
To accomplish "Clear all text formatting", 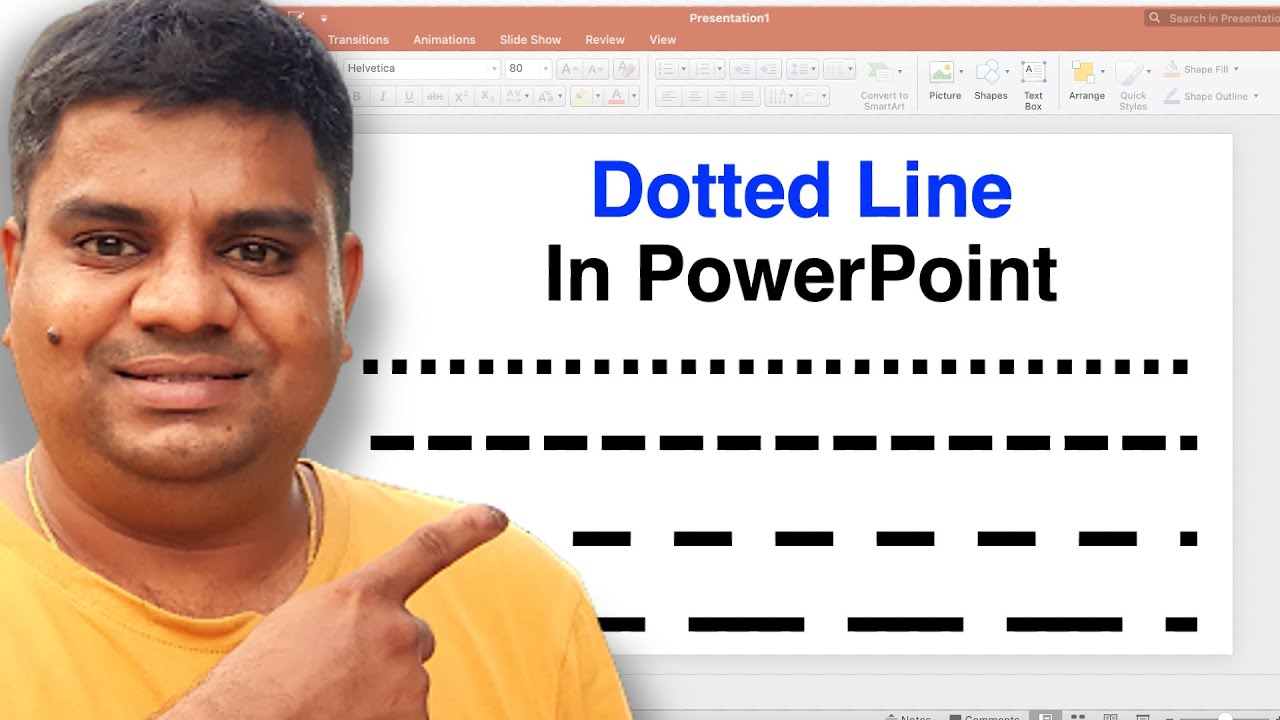I will tap(626, 69).
